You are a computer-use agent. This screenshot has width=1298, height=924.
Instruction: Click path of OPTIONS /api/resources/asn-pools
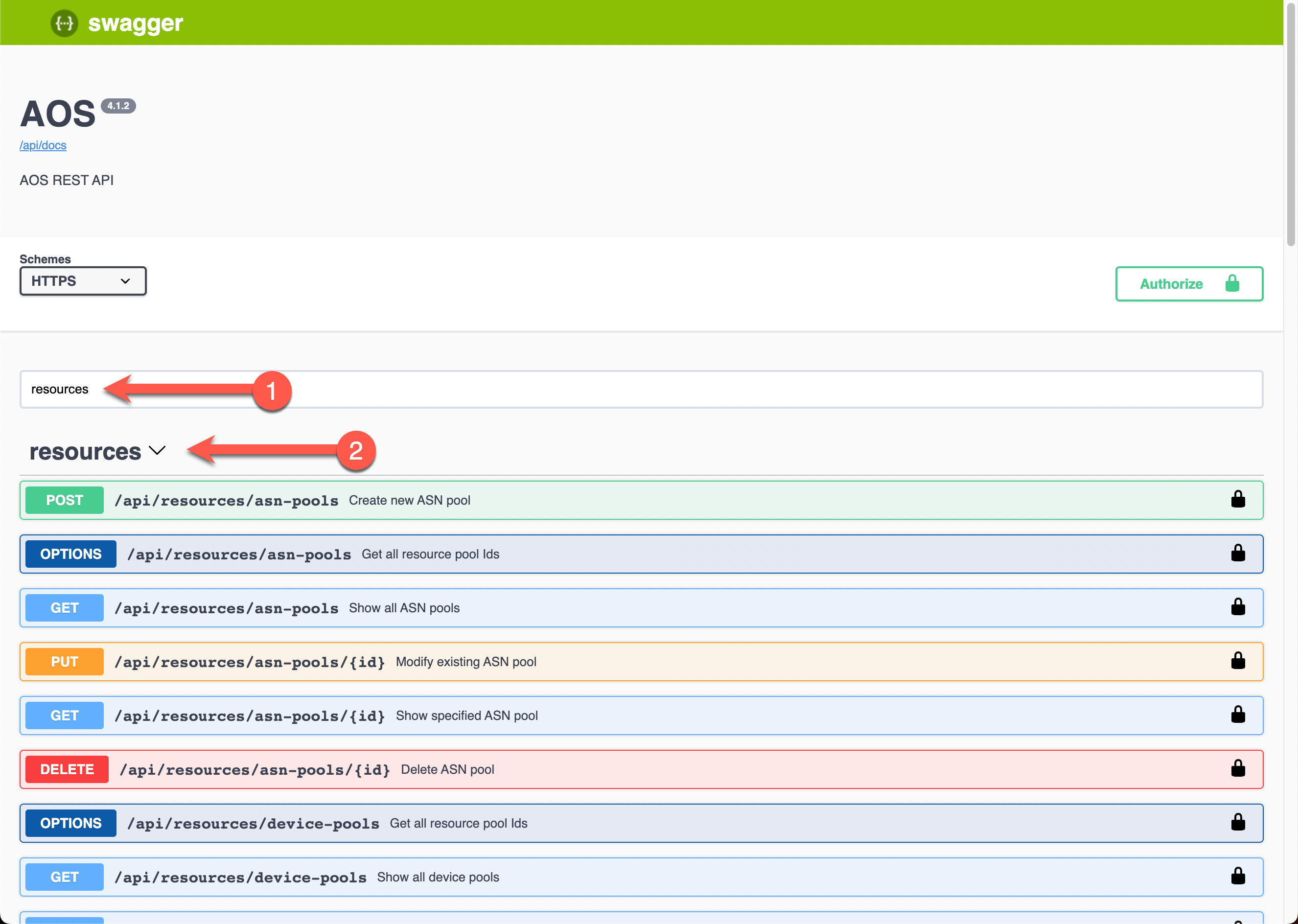click(239, 554)
